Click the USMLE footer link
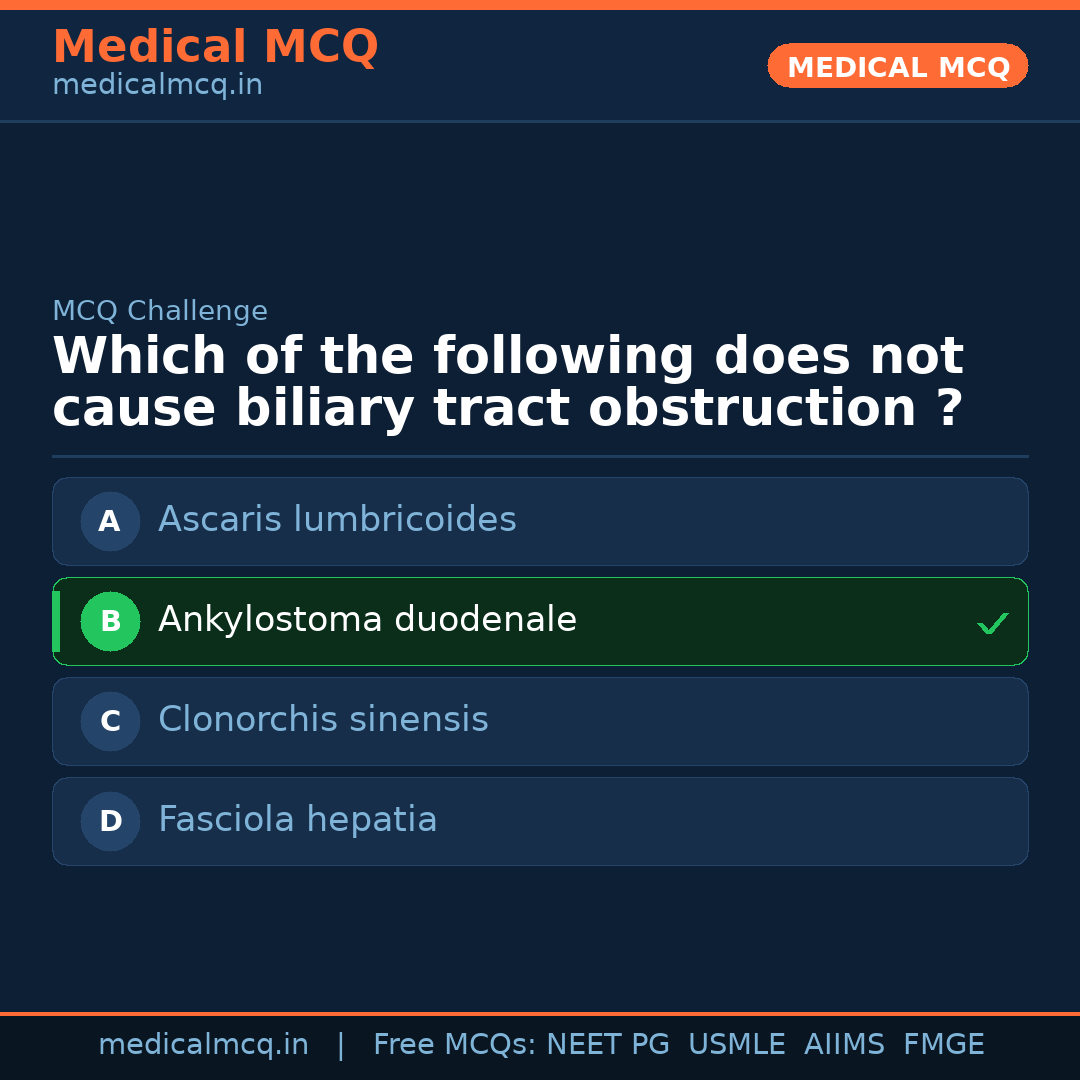The height and width of the screenshot is (1080, 1080). point(737,1043)
